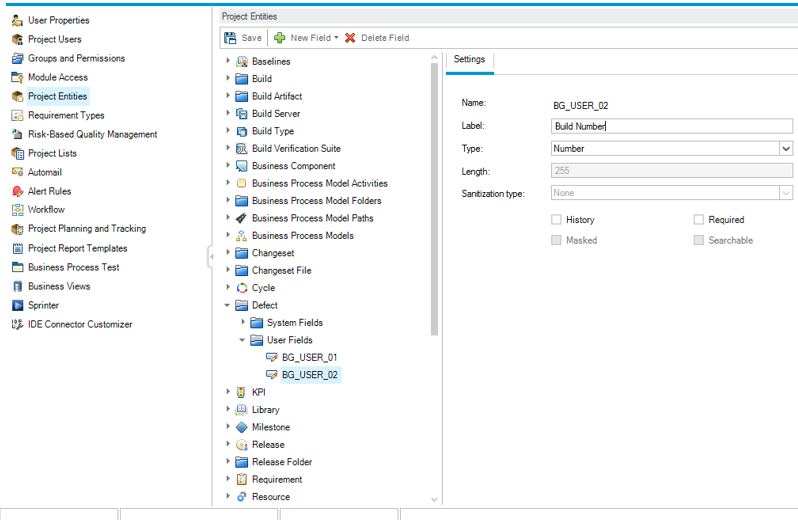This screenshot has height=520, width=798.
Task: Expand the System Fields folder
Action: coord(243,323)
